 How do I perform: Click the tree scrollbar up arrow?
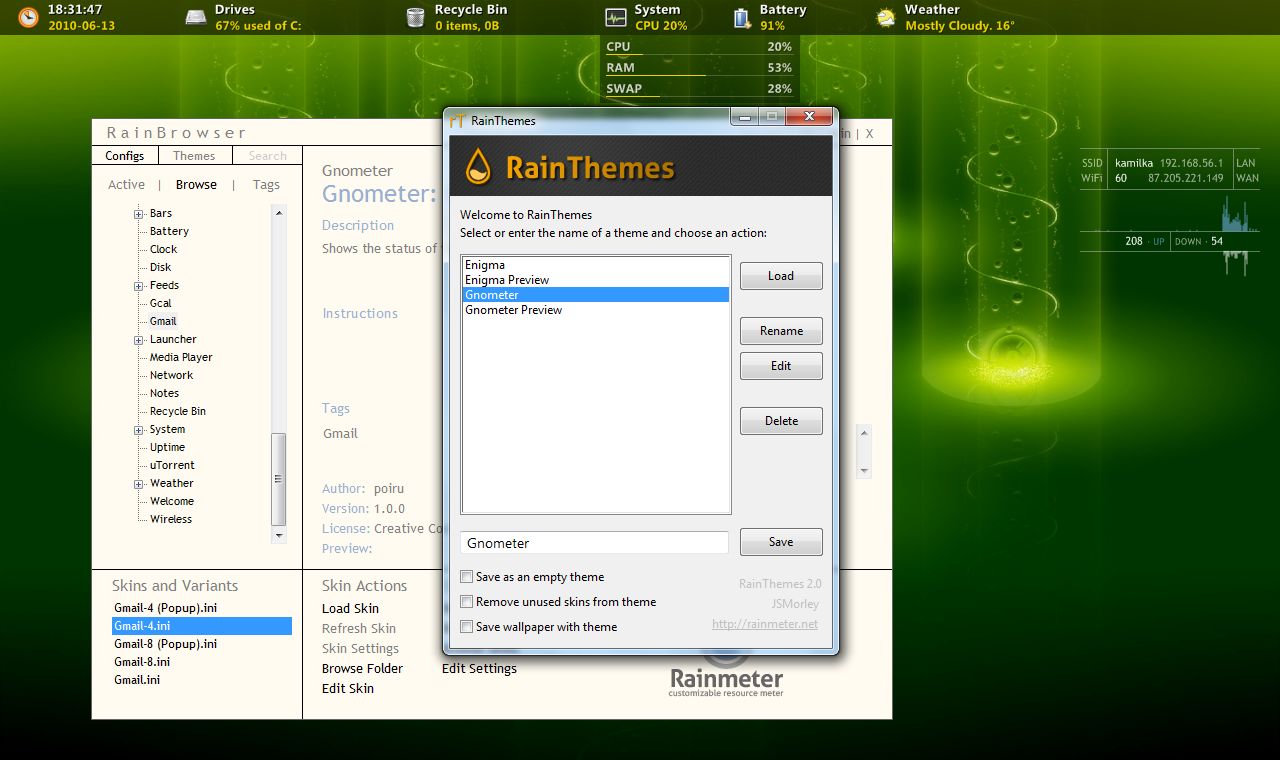pyautogui.click(x=279, y=213)
